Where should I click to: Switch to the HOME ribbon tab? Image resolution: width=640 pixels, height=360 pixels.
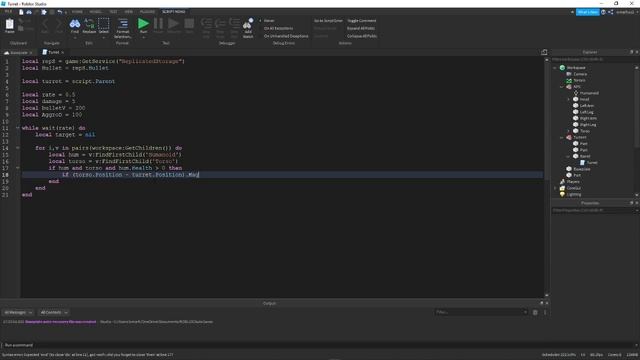[x=77, y=12]
